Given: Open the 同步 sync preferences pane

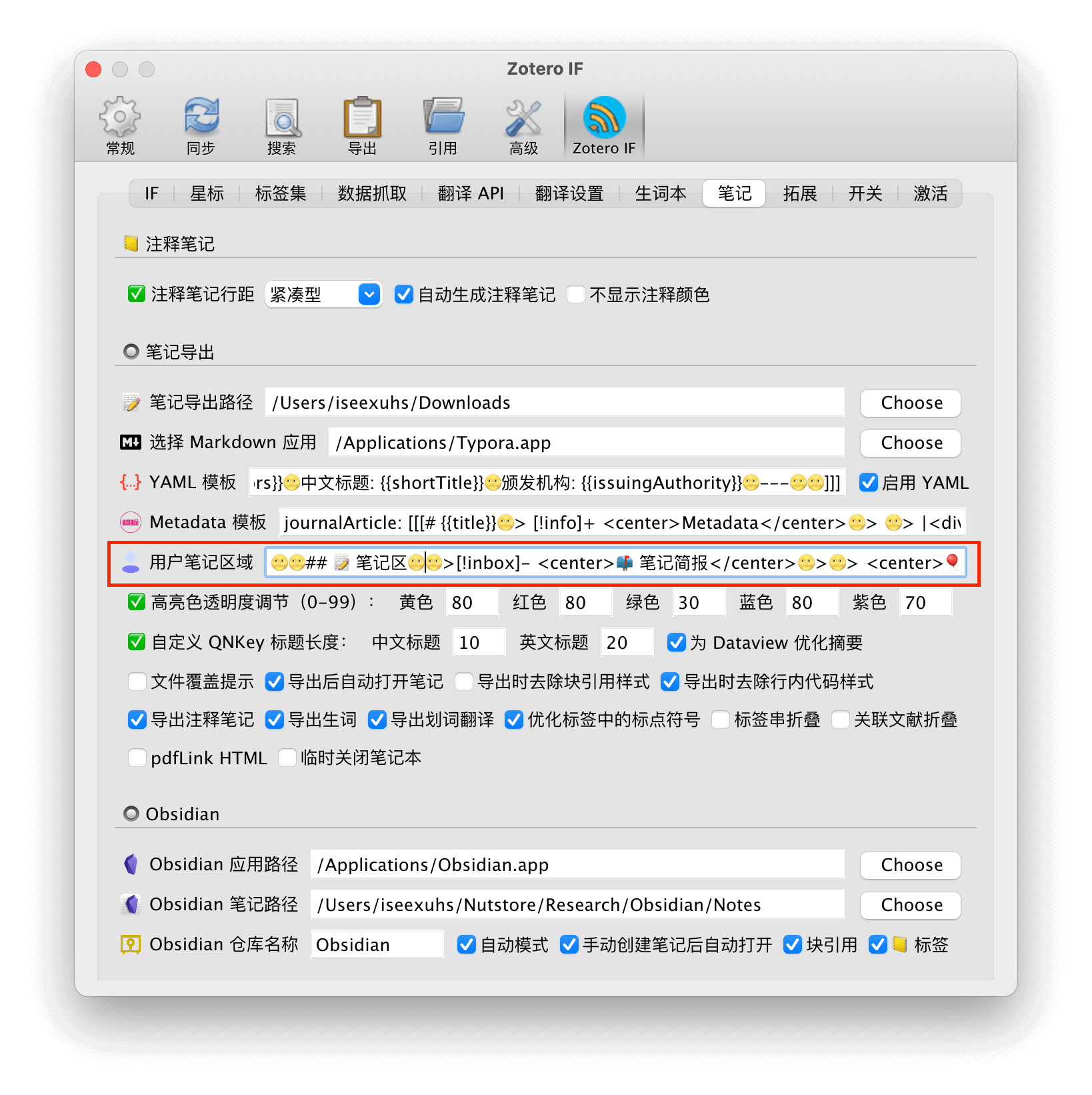Looking at the screenshot, I should 201,126.
